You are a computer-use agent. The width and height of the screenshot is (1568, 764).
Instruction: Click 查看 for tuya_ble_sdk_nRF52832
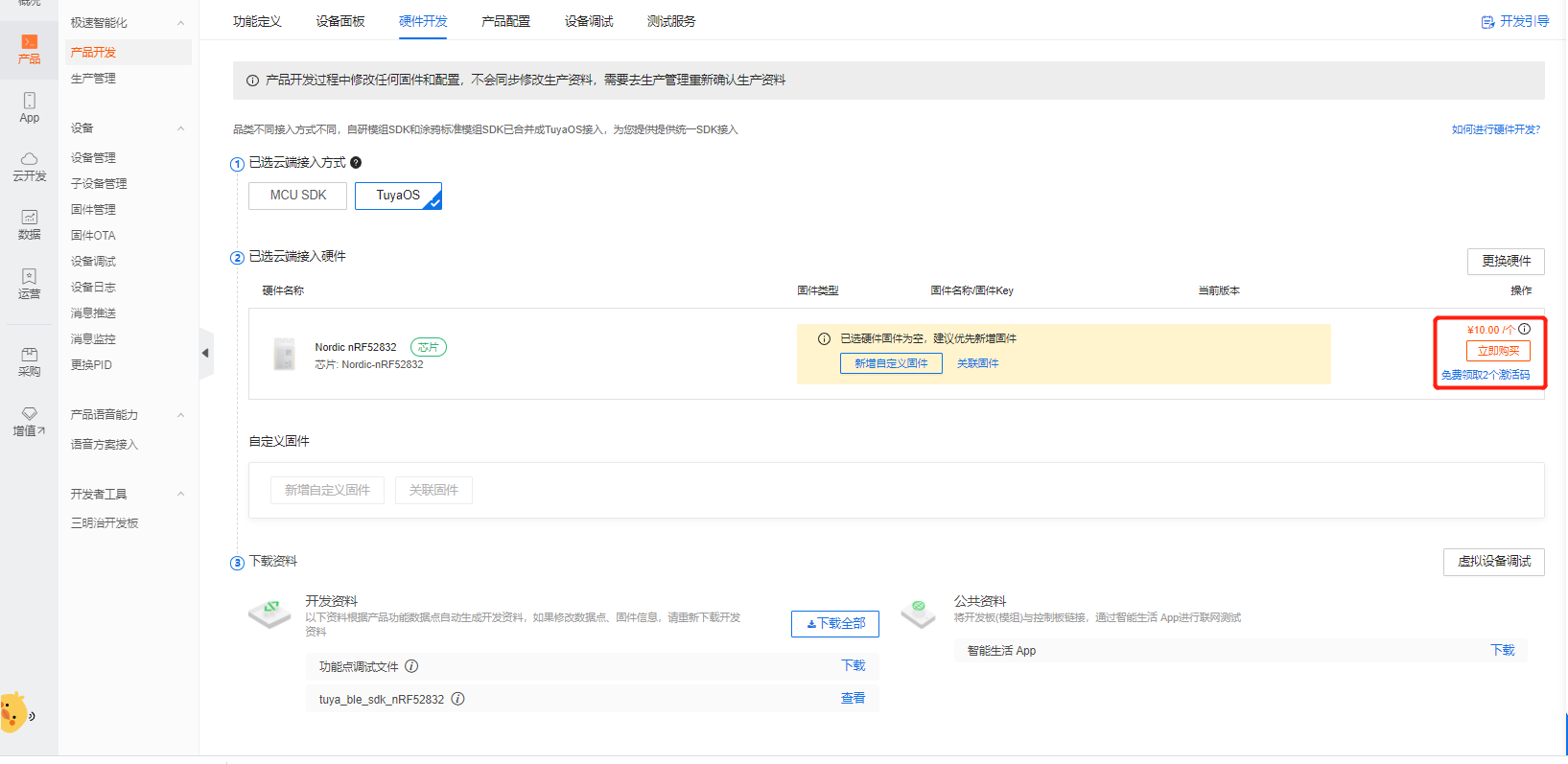(x=853, y=699)
